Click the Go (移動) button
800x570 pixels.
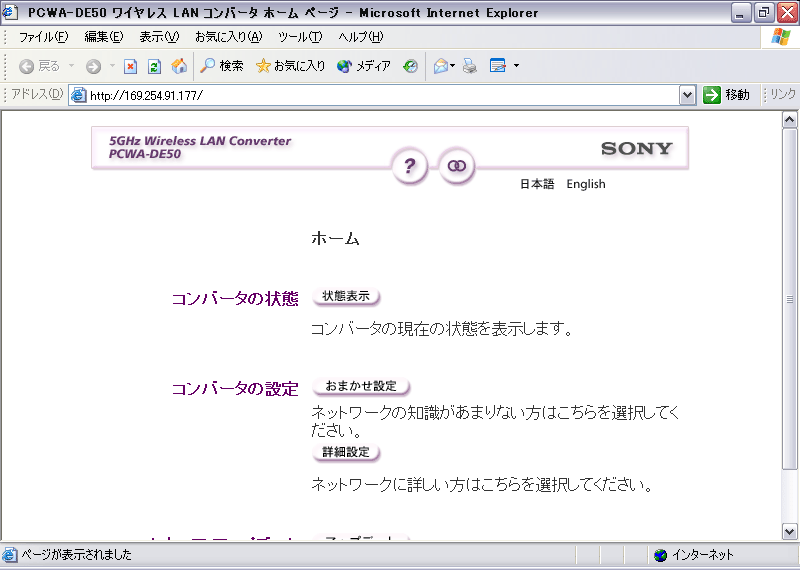click(726, 95)
